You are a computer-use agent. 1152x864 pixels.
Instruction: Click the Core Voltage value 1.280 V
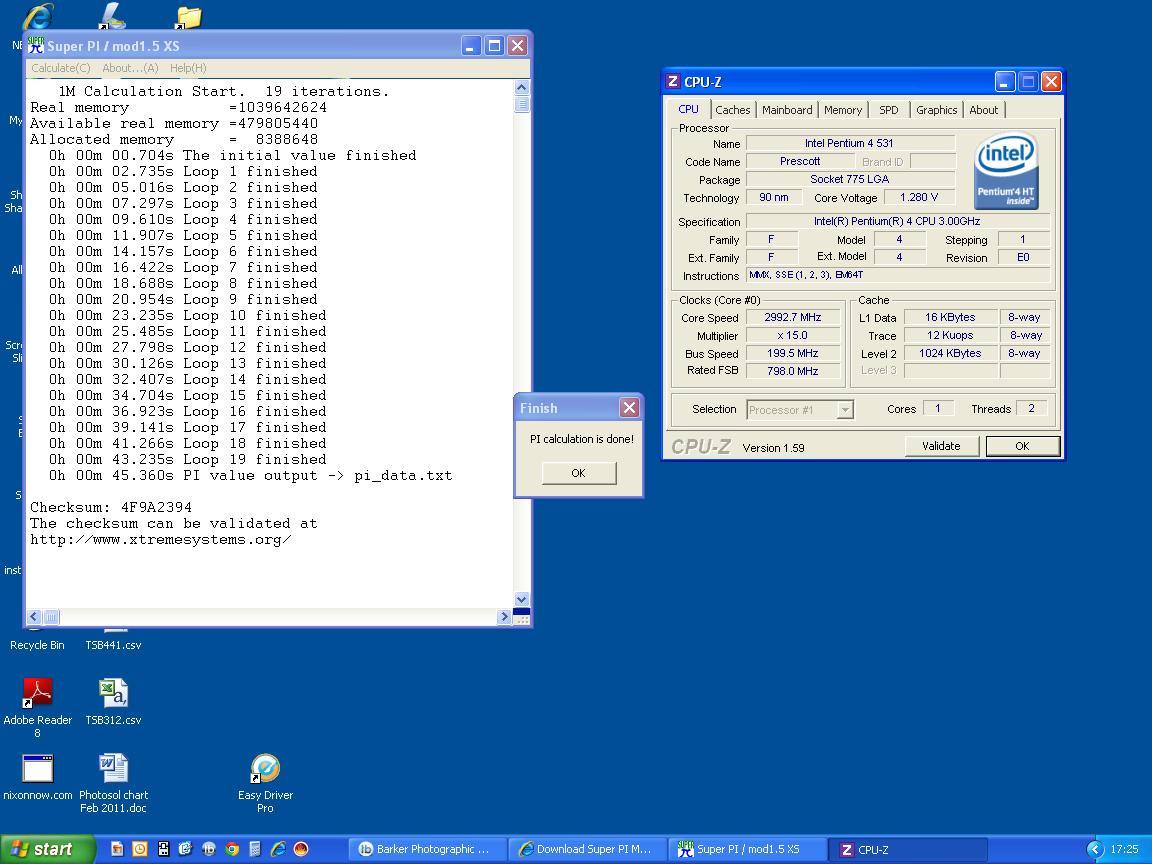[919, 198]
